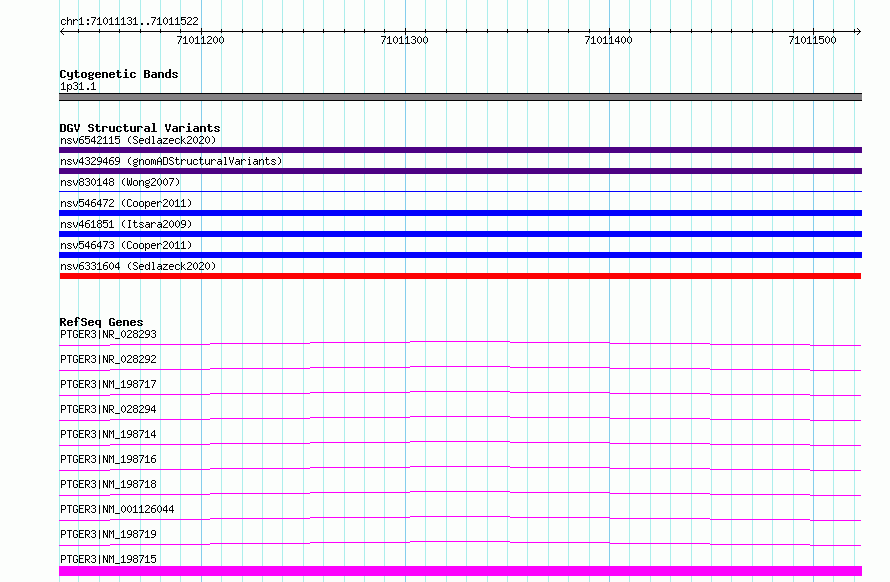This screenshot has height=582, width=890.
Task: Open the RefSeq Genes track title
Action: pos(101,322)
